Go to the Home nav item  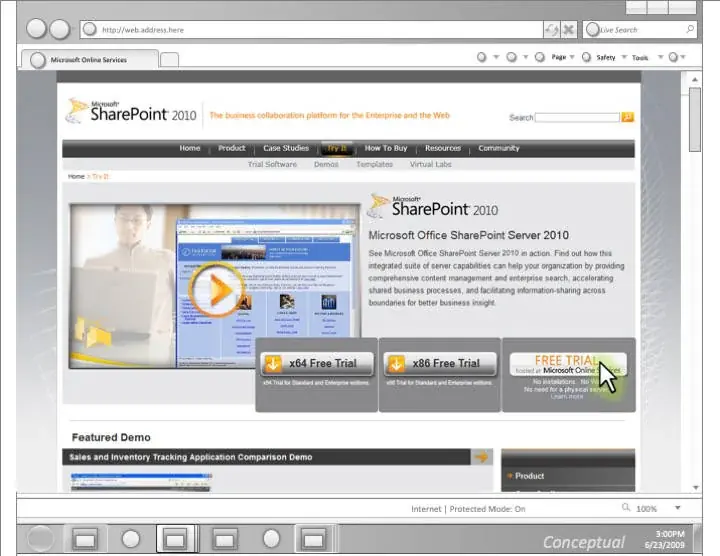coord(190,148)
